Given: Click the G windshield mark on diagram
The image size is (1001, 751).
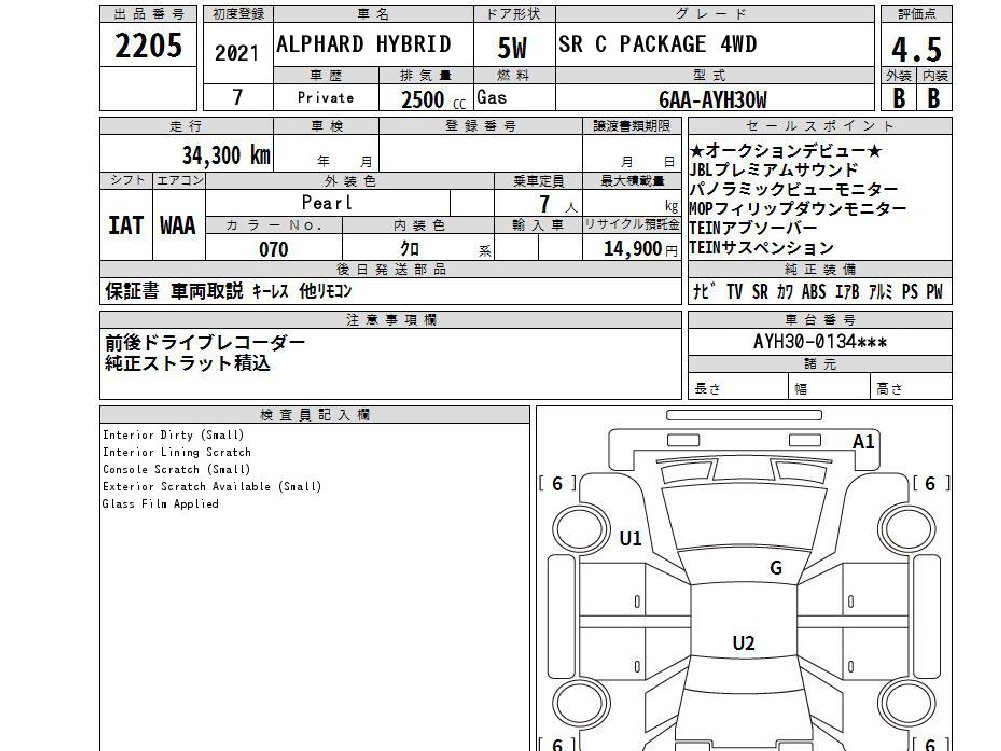Looking at the screenshot, I should click(x=776, y=568).
